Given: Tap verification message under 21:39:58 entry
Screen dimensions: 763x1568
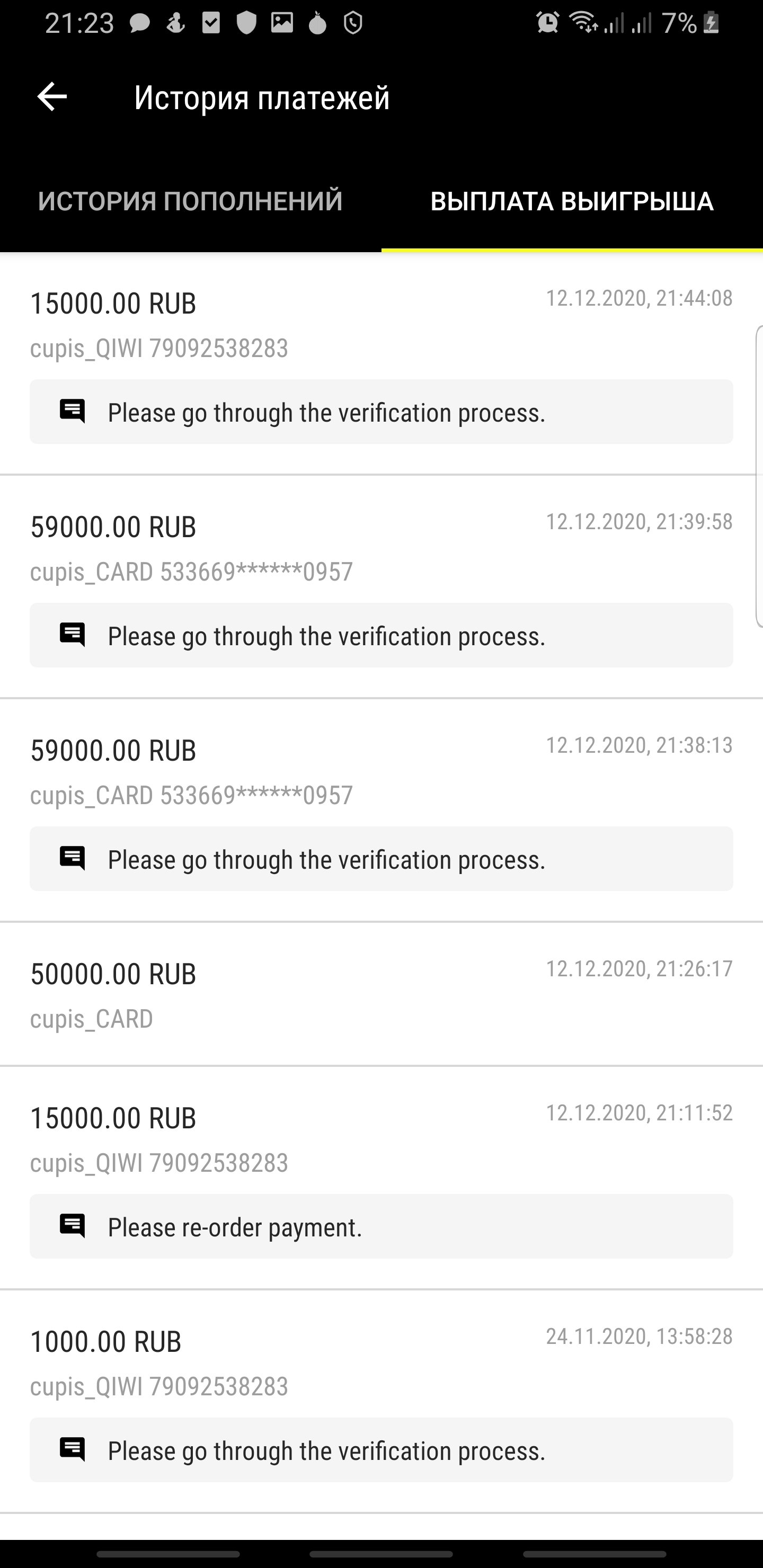Looking at the screenshot, I should pyautogui.click(x=326, y=636).
